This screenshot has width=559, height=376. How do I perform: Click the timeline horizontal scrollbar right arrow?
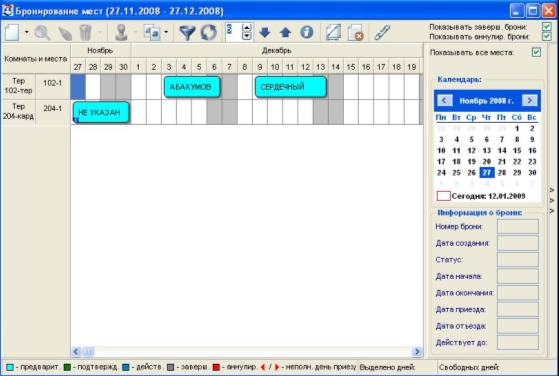click(x=417, y=352)
